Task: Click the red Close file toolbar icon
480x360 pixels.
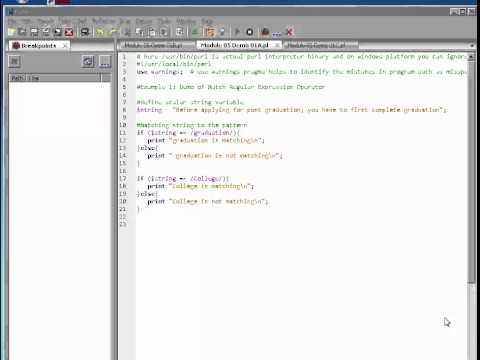Action: (x=69, y=32)
